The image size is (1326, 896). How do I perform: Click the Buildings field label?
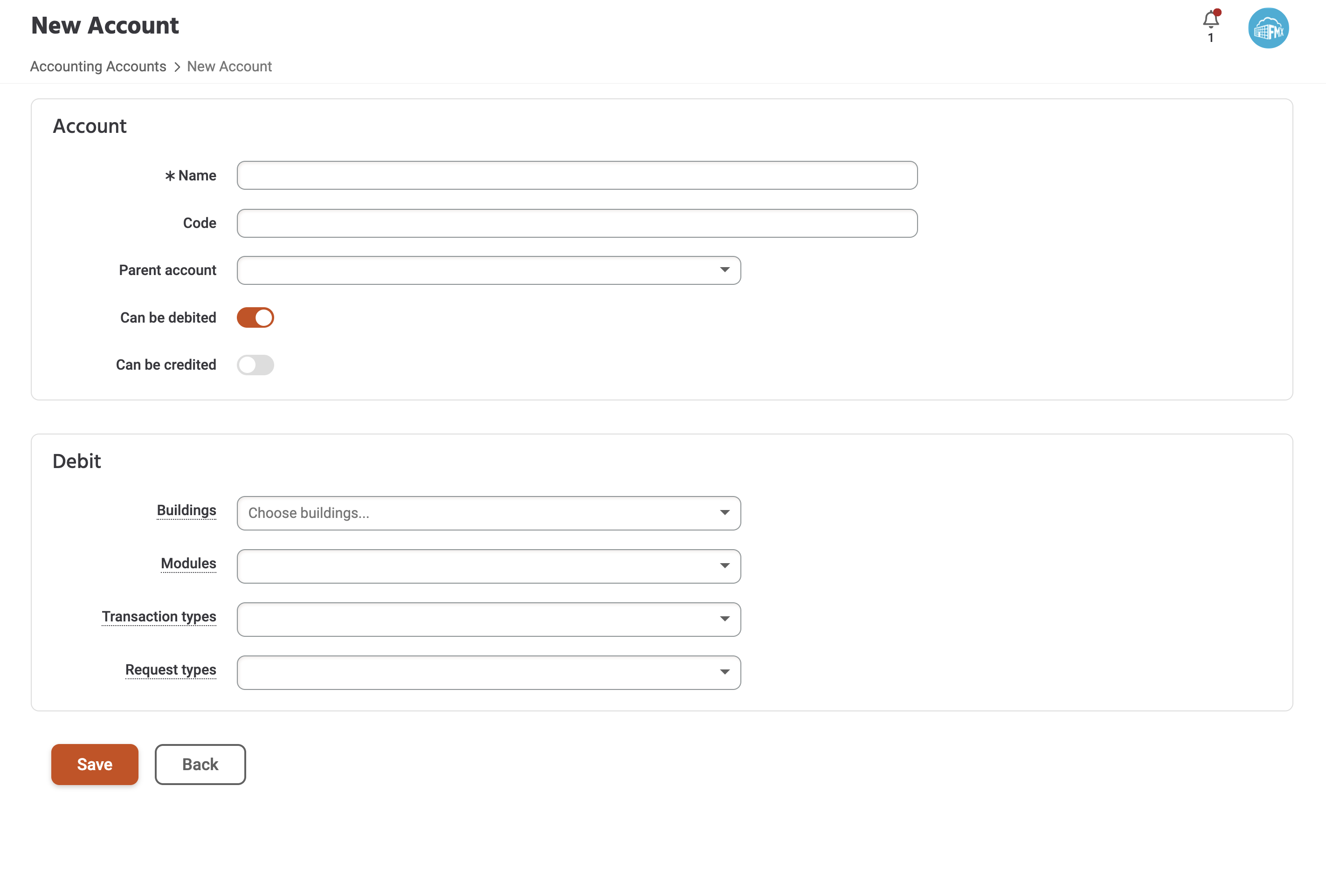pyautogui.click(x=186, y=510)
